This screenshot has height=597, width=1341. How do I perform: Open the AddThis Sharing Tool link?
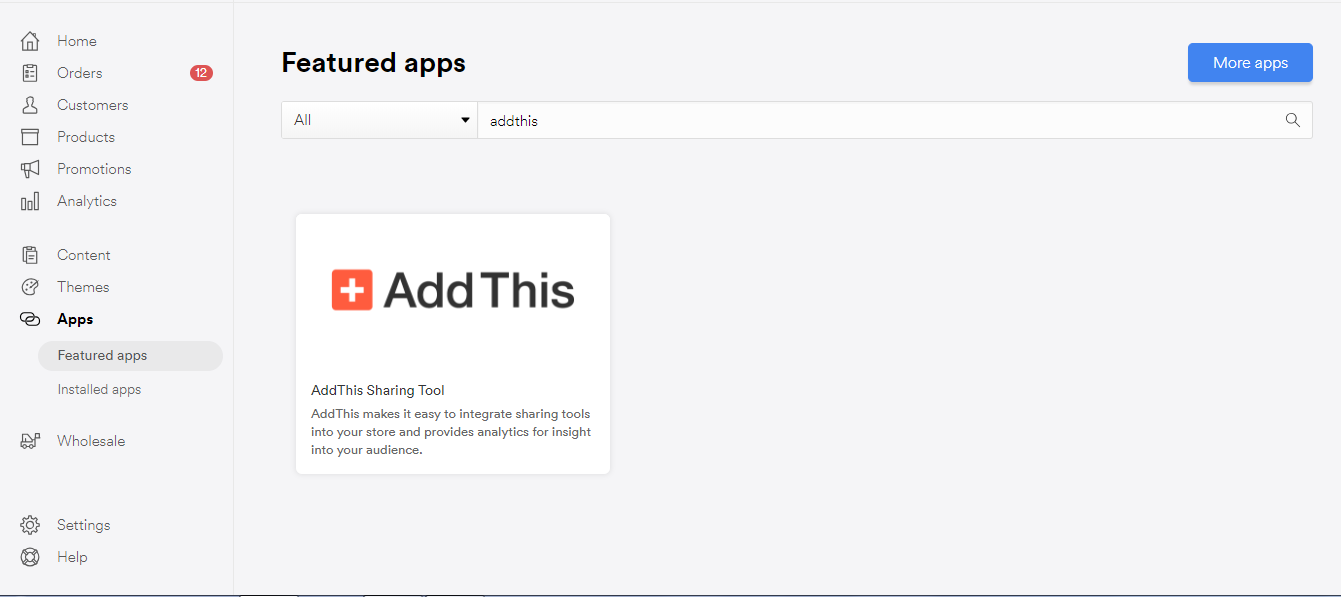(x=378, y=389)
